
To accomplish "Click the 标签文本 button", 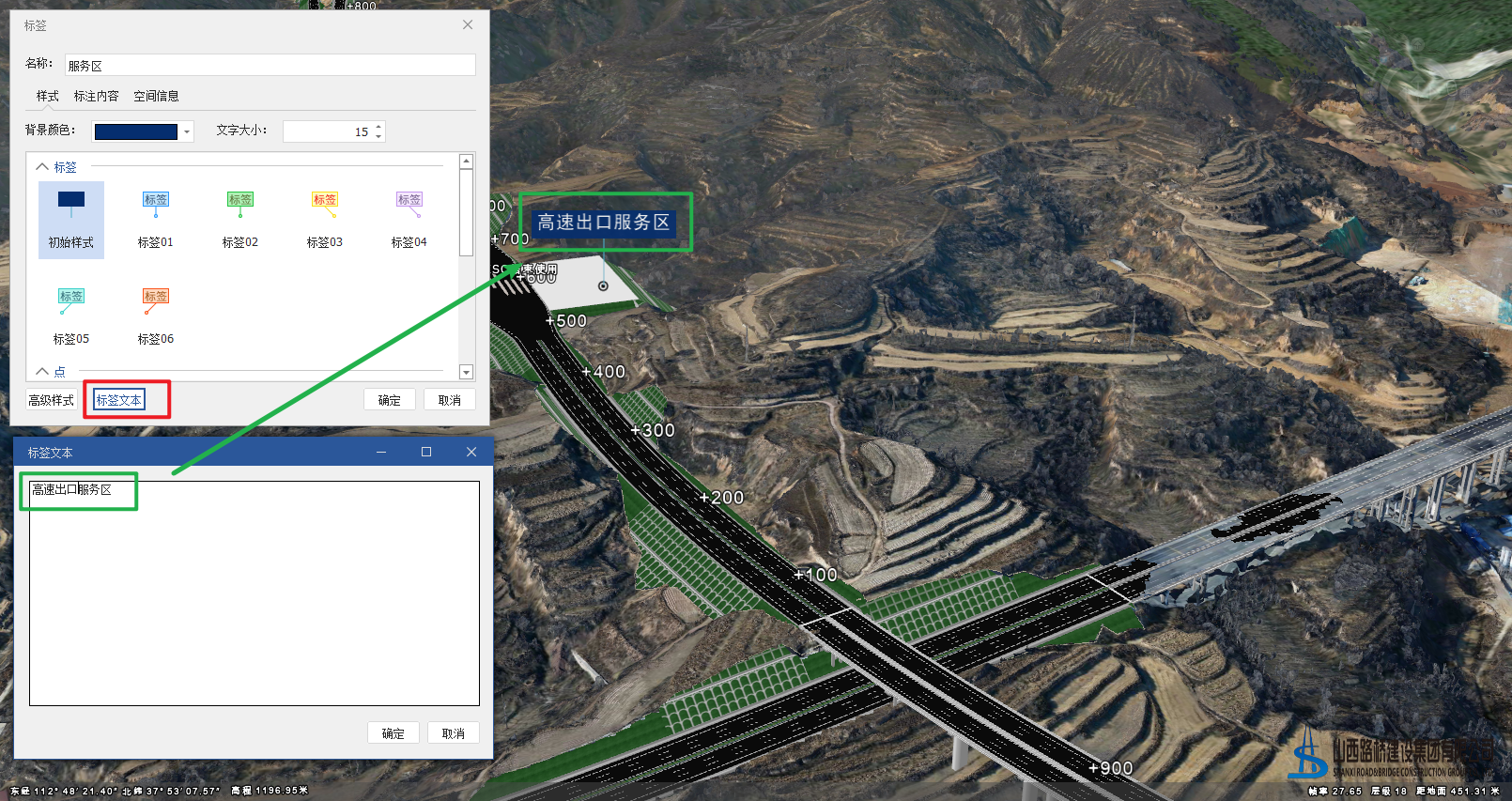I will click(x=119, y=400).
